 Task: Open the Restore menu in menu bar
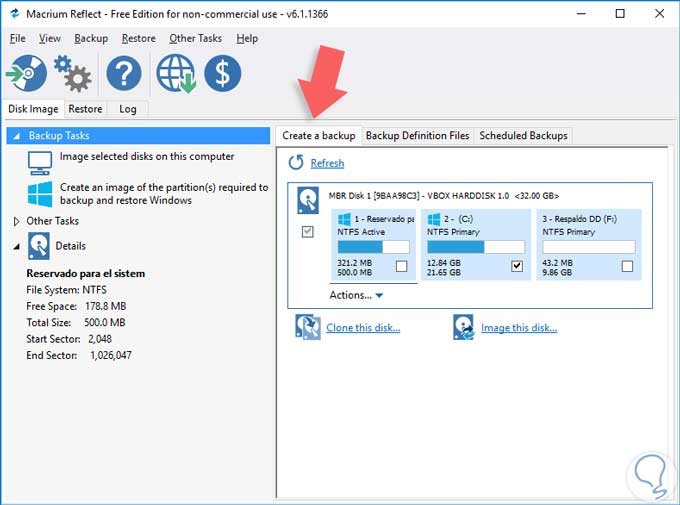point(139,38)
